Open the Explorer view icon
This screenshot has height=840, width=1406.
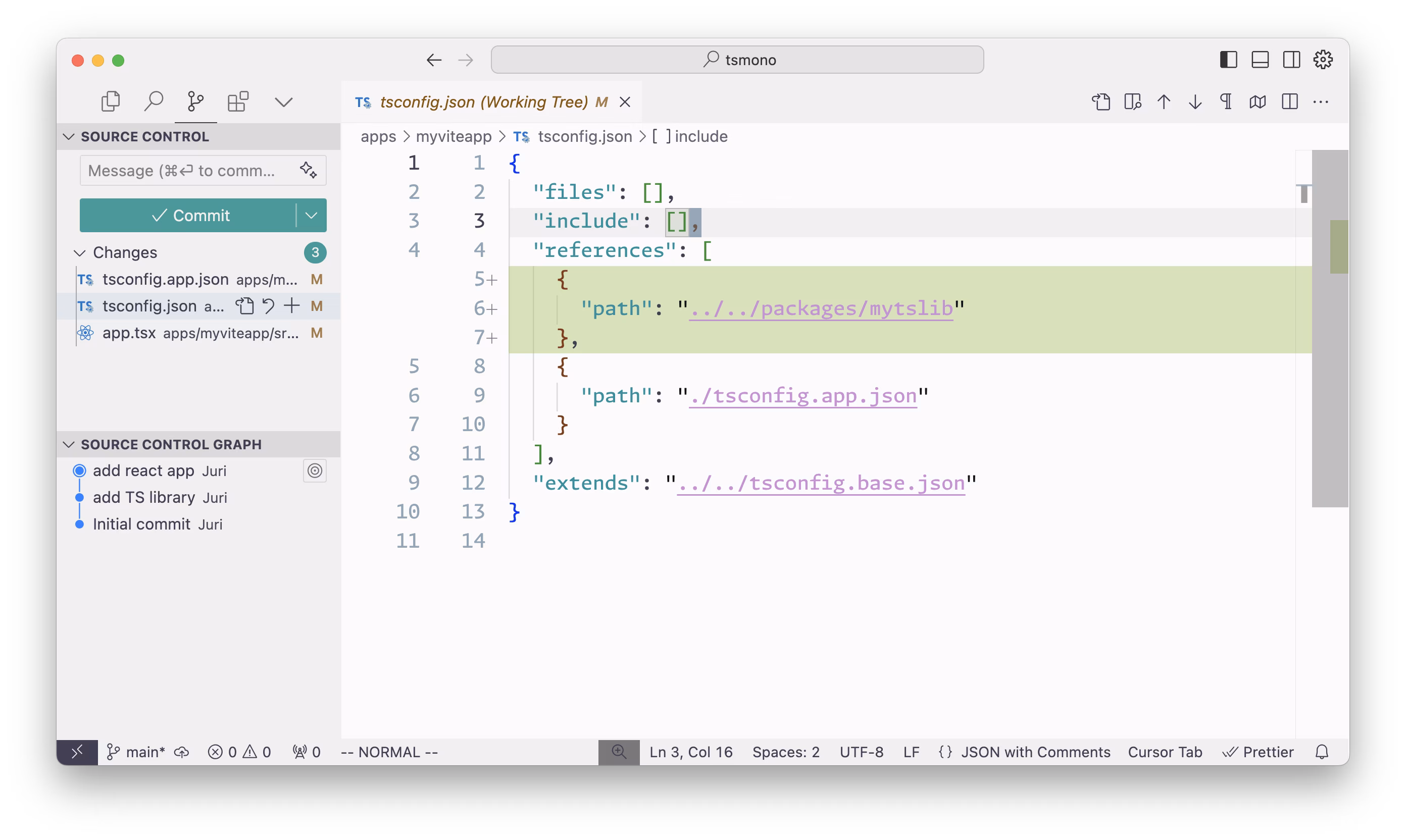pos(111,102)
